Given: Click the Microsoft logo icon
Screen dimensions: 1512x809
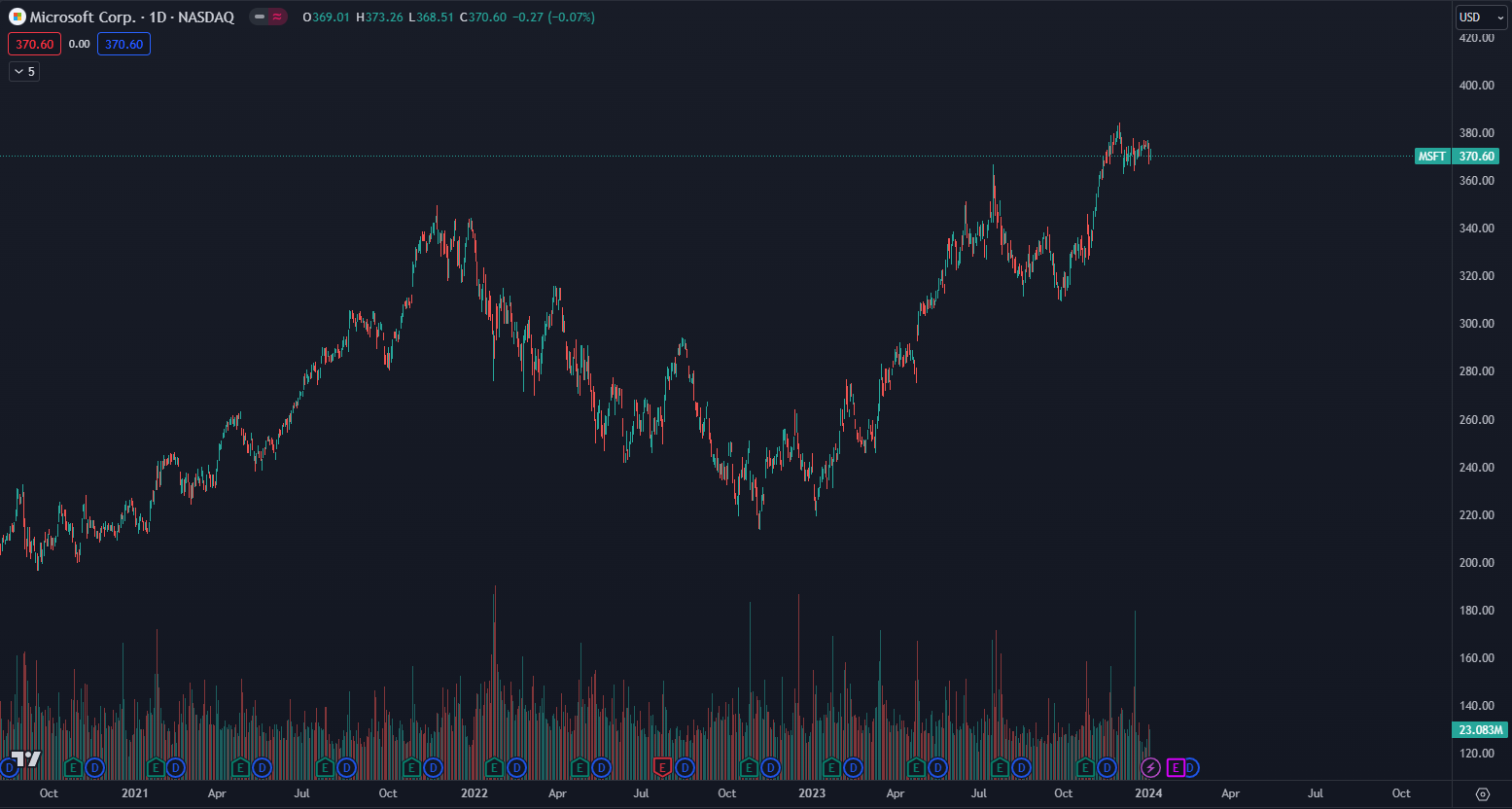Looking at the screenshot, I should point(18,17).
